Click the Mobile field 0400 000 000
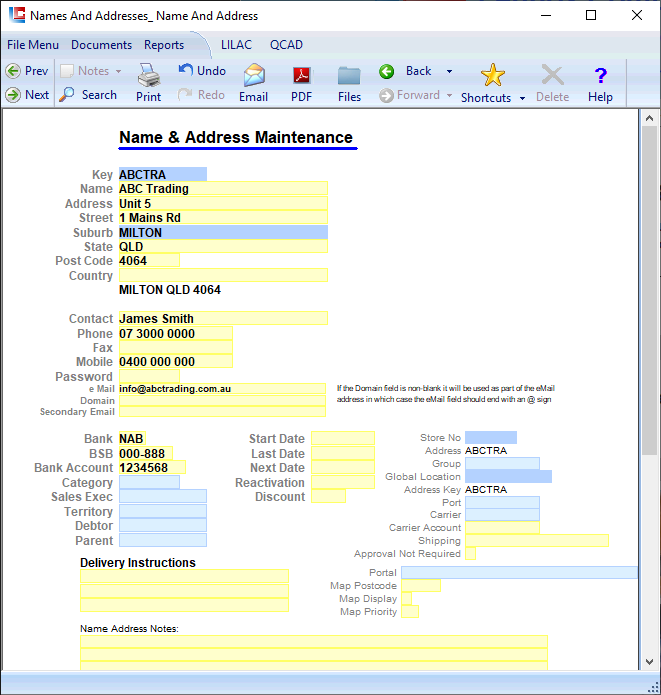Screen dimensions: 661x695 176,362
